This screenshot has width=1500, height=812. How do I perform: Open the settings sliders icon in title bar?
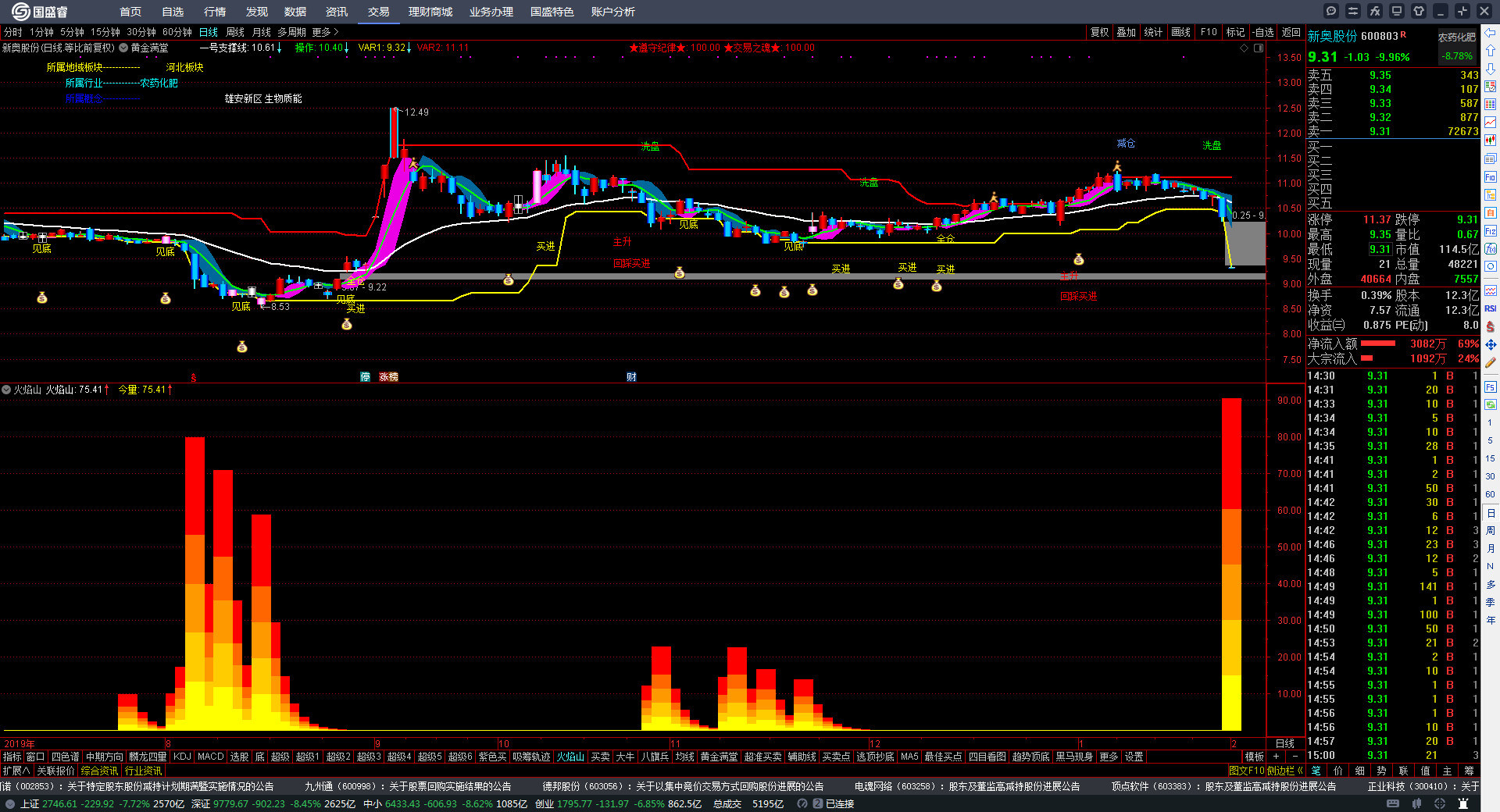pyautogui.click(x=1353, y=11)
